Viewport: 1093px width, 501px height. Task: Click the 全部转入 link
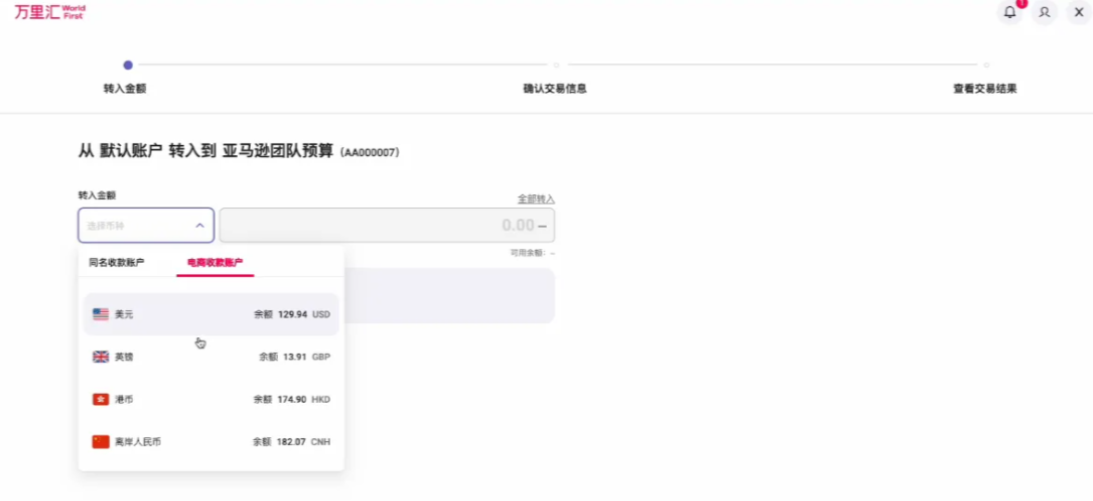(x=535, y=199)
